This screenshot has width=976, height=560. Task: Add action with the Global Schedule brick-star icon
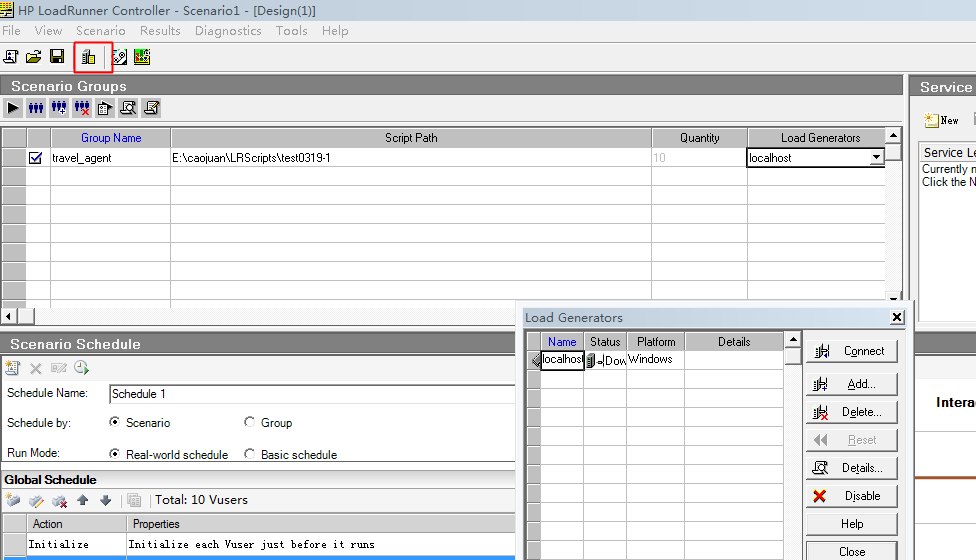pos(13,500)
